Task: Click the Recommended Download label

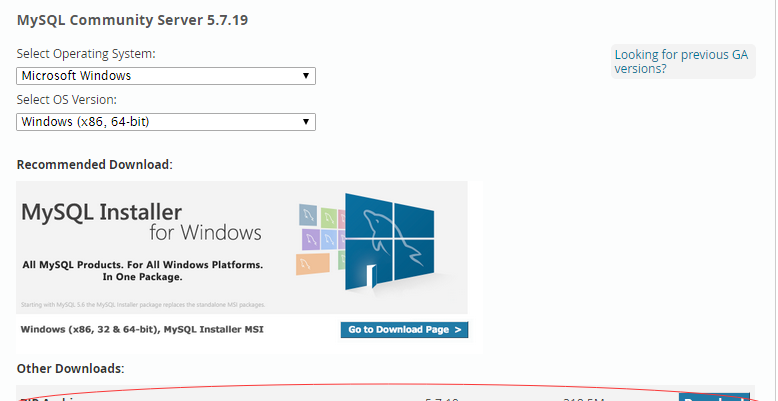Action: pyautogui.click(x=95, y=164)
